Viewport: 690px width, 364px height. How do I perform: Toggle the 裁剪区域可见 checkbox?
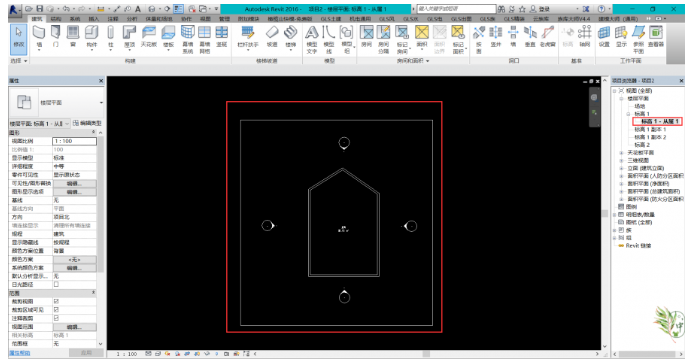(x=56, y=310)
